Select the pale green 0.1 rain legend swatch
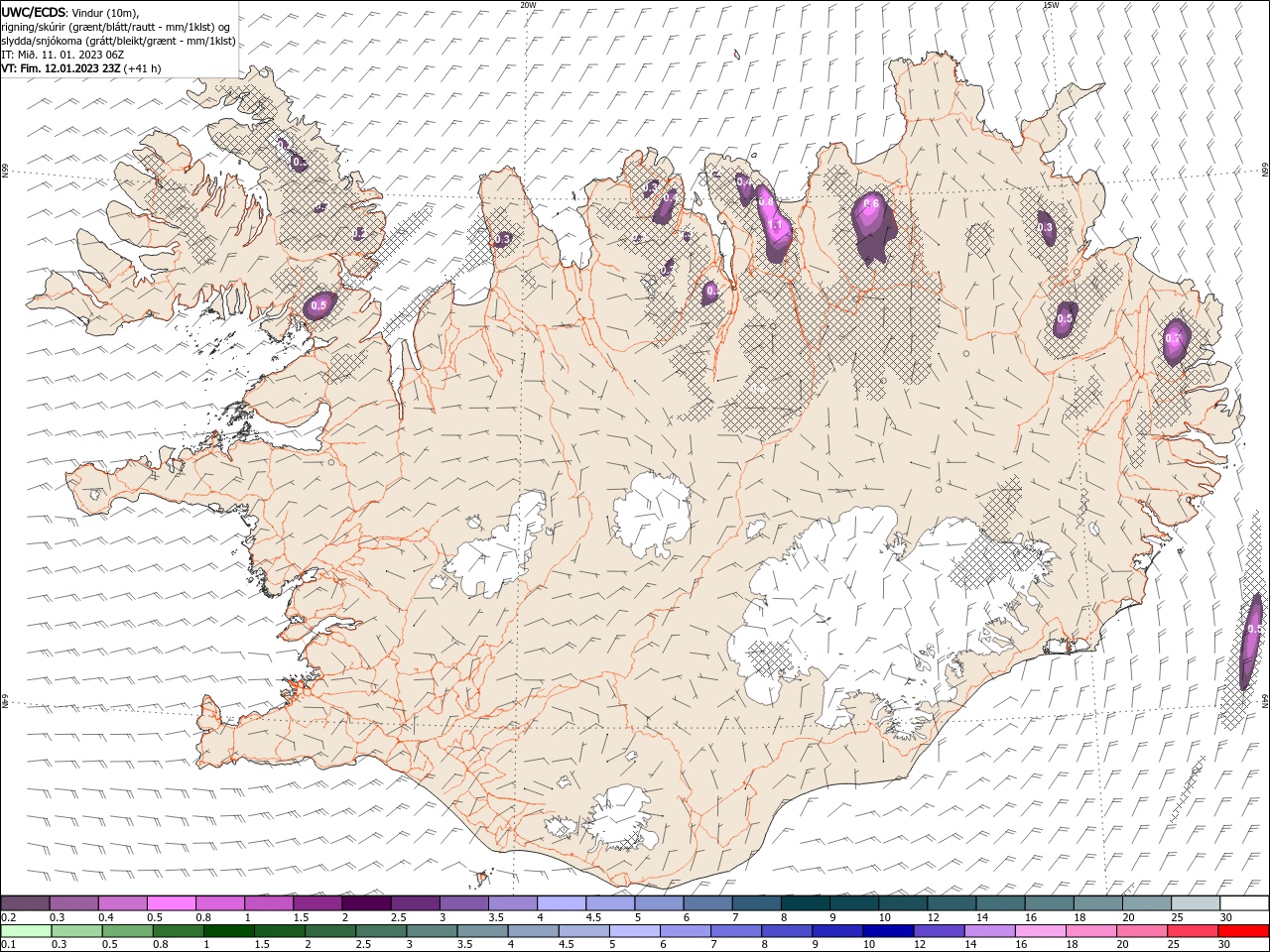The width and height of the screenshot is (1270, 952). [x=27, y=931]
